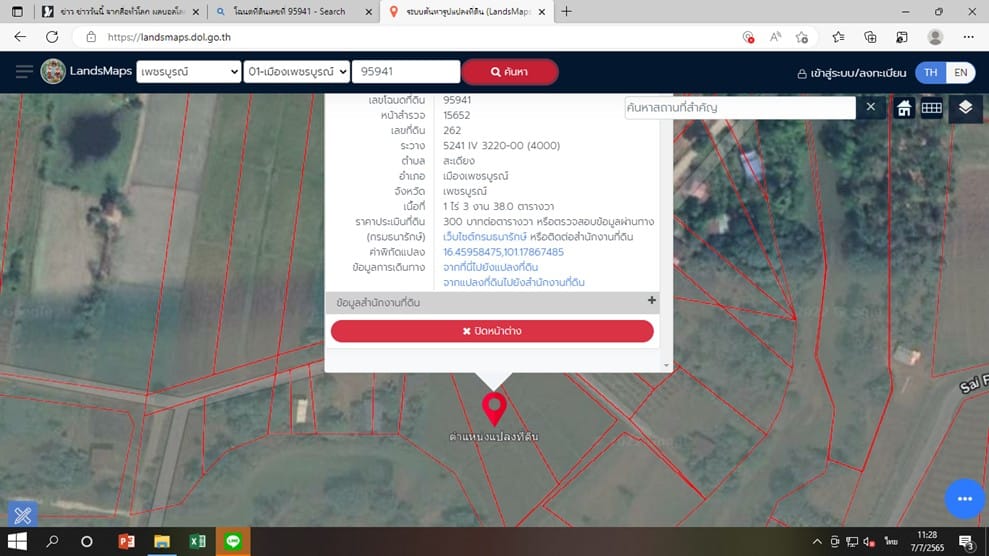Viewport: 989px width, 556px height.
Task: Click the ปิดหน้าต่าง close window button
Action: pos(492,331)
